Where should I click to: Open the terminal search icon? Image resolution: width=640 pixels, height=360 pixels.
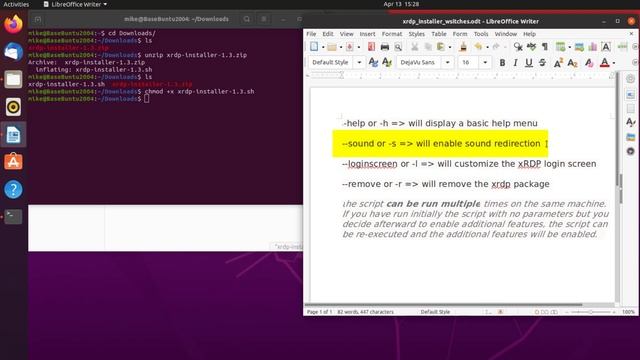click(247, 19)
